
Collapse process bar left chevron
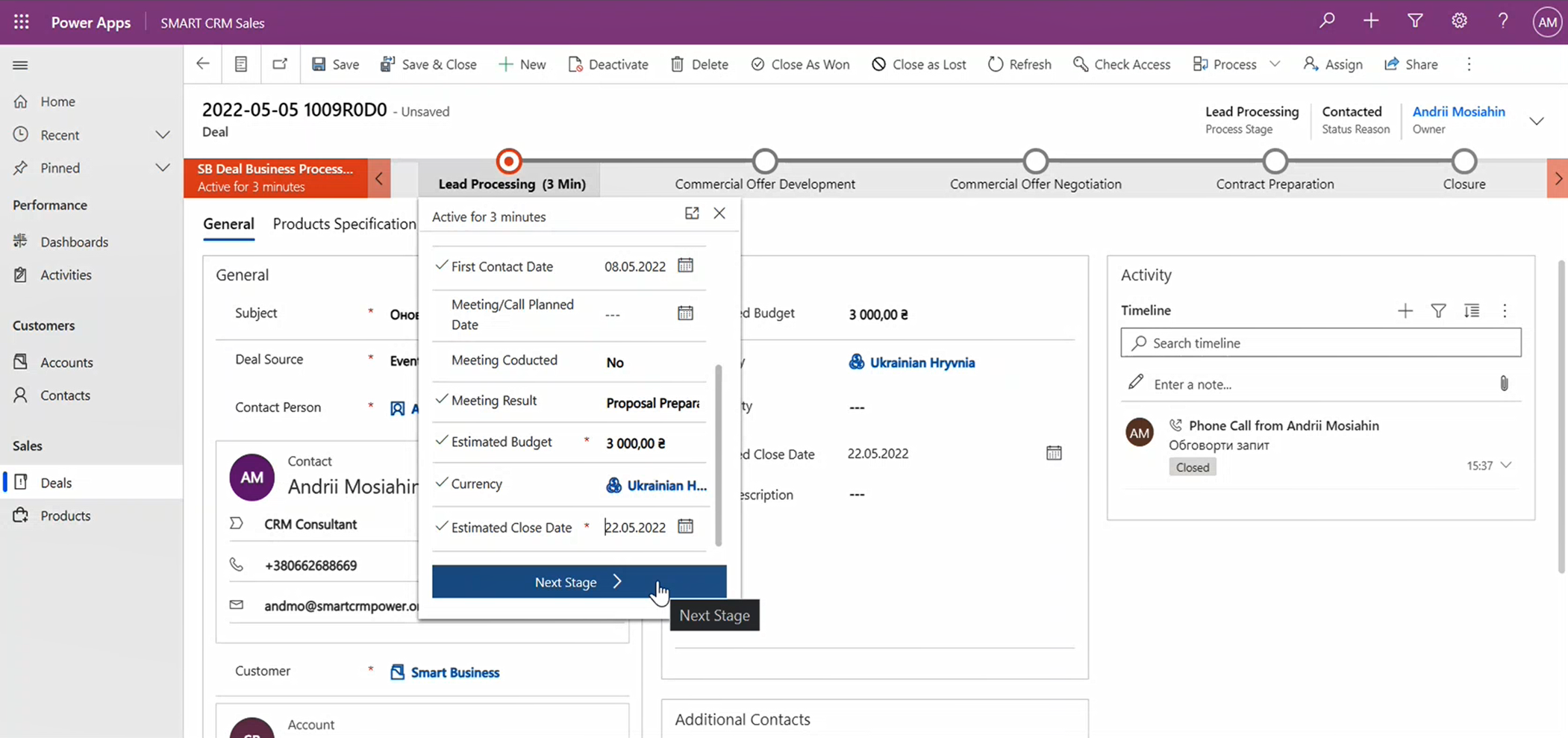tap(379, 178)
